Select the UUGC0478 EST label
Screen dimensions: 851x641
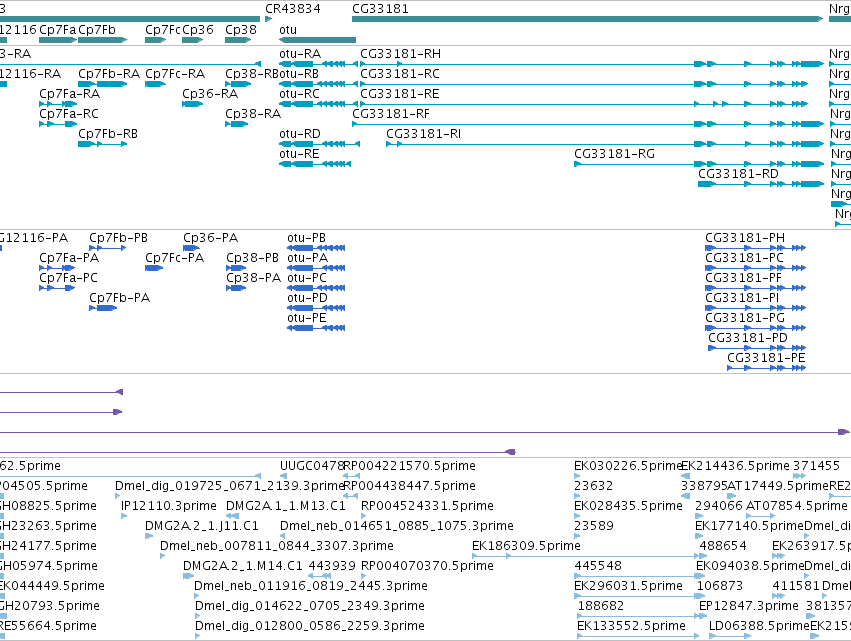coord(312,466)
